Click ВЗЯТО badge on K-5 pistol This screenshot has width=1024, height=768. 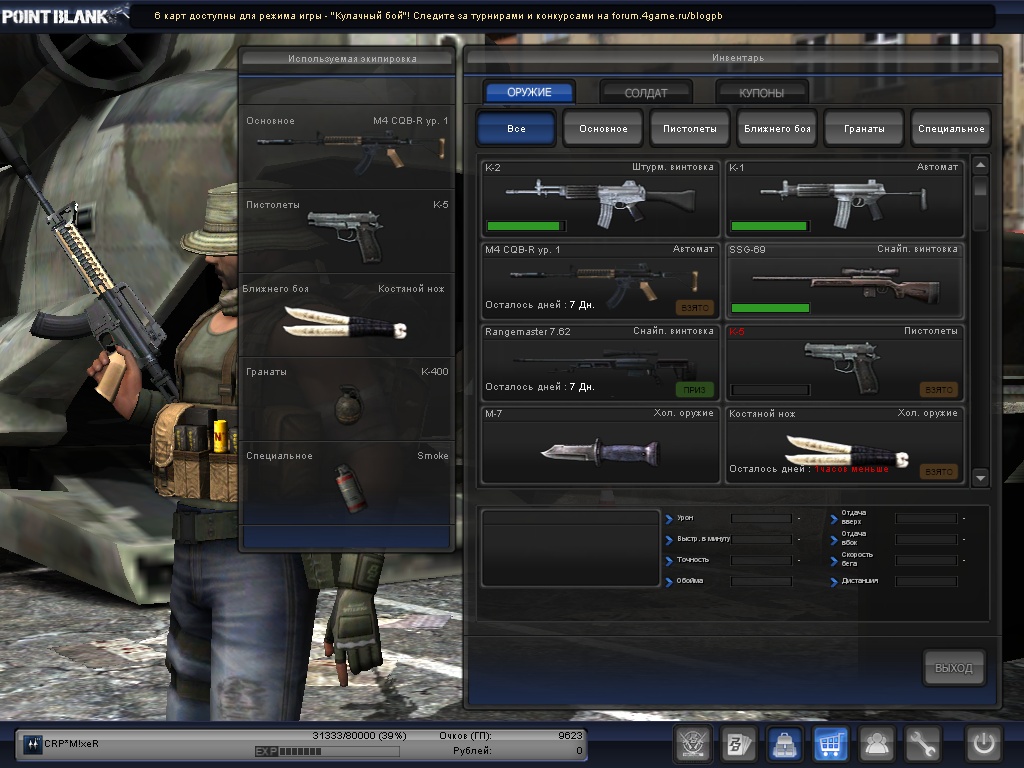938,390
